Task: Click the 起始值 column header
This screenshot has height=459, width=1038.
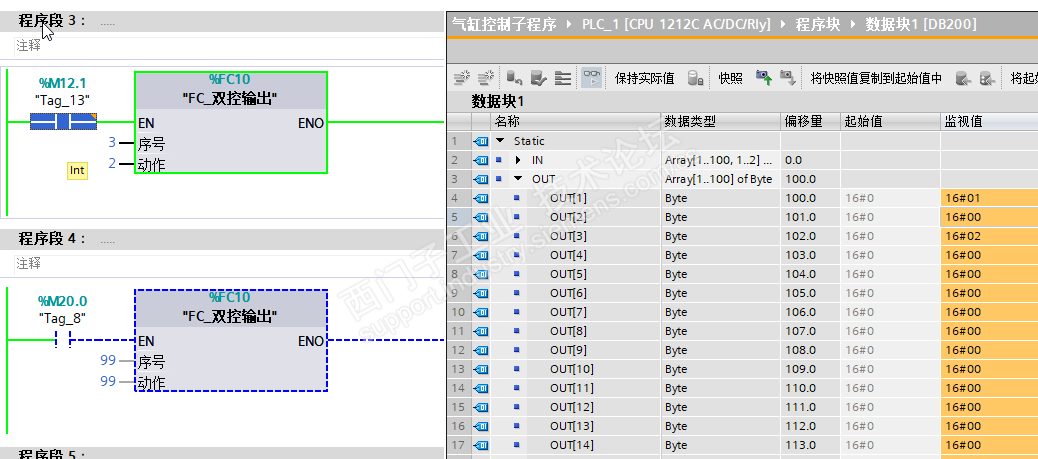Action: click(890, 121)
